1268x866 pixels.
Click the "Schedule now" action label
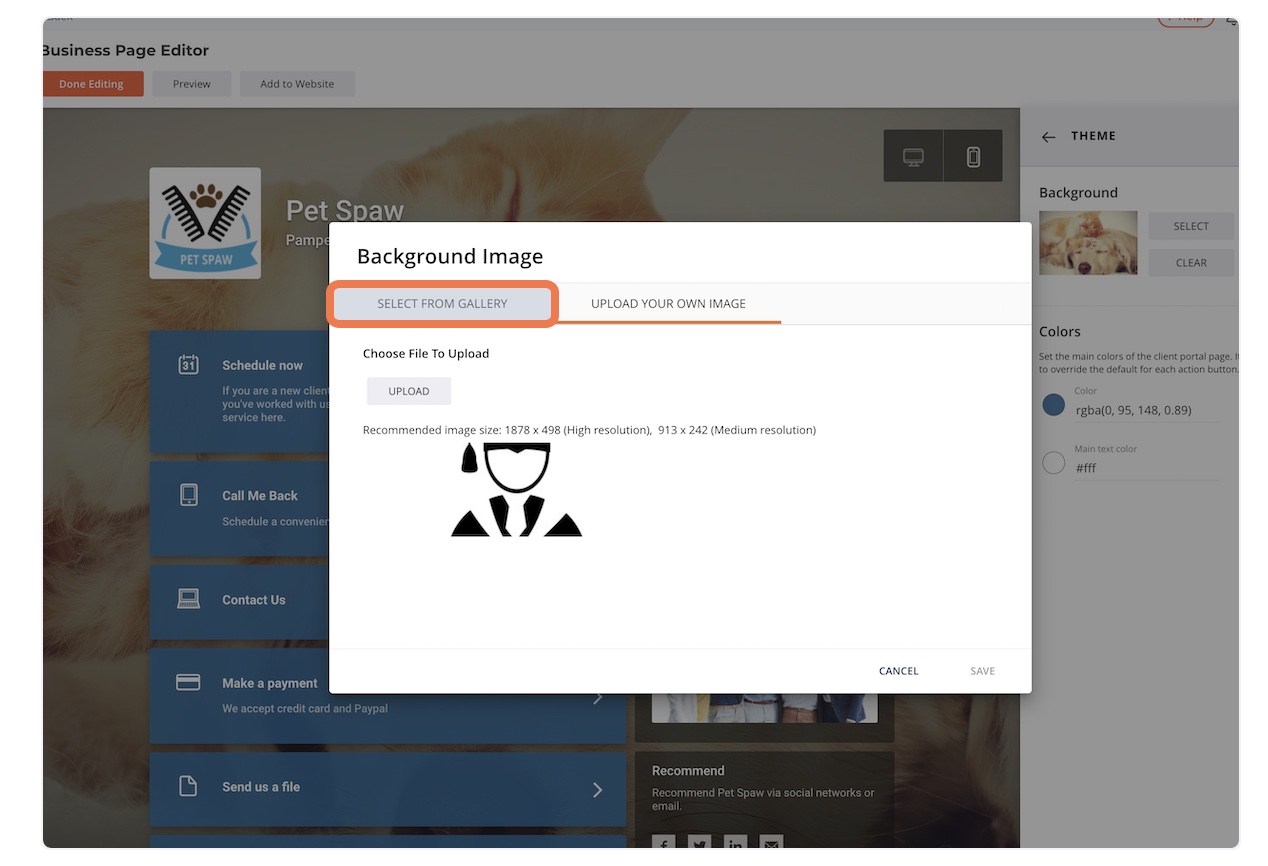click(262, 366)
